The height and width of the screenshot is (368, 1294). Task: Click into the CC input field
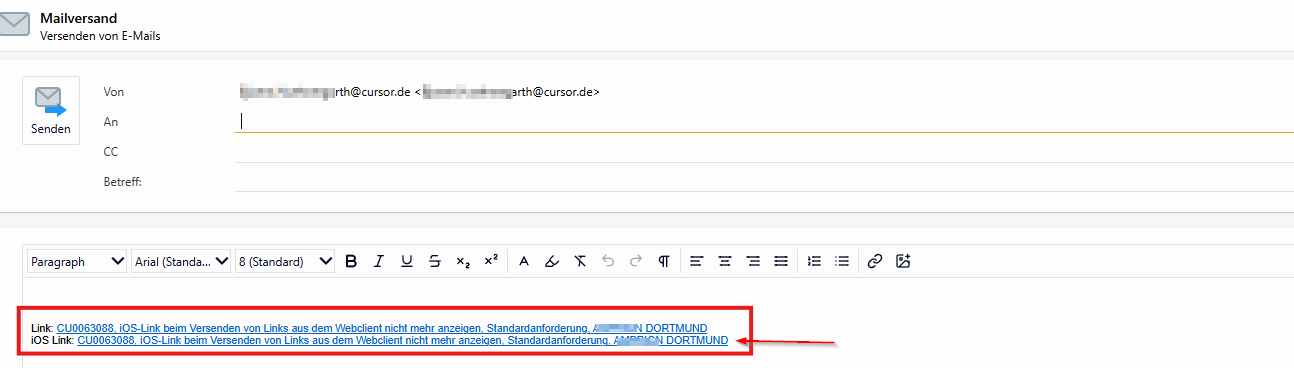coord(764,152)
